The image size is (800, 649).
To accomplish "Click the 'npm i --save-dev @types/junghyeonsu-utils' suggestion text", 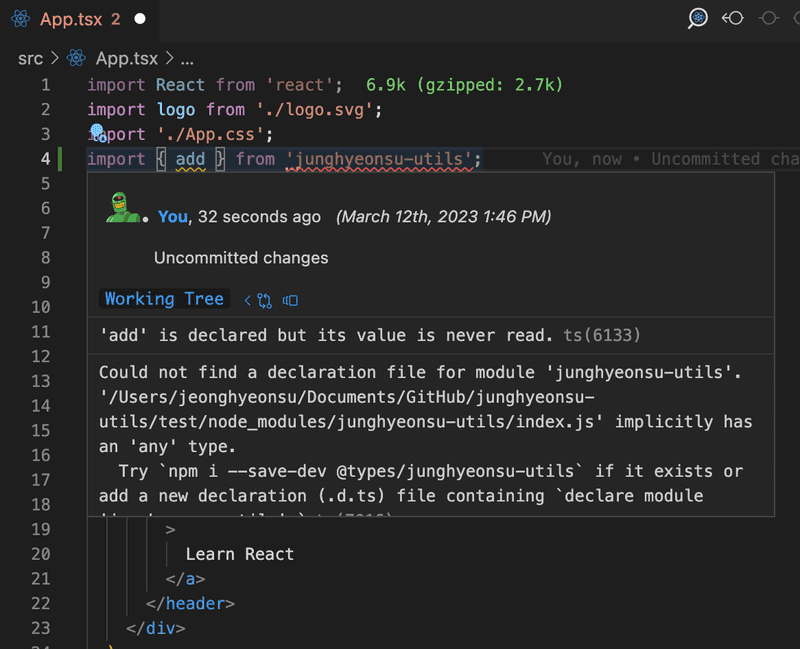I will point(371,471).
